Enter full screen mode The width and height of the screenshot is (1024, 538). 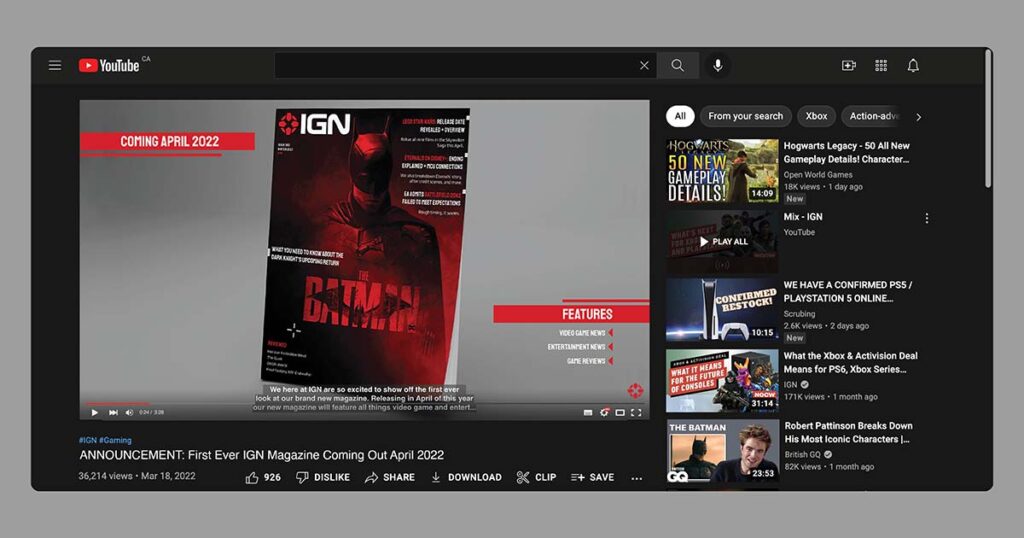pos(637,413)
